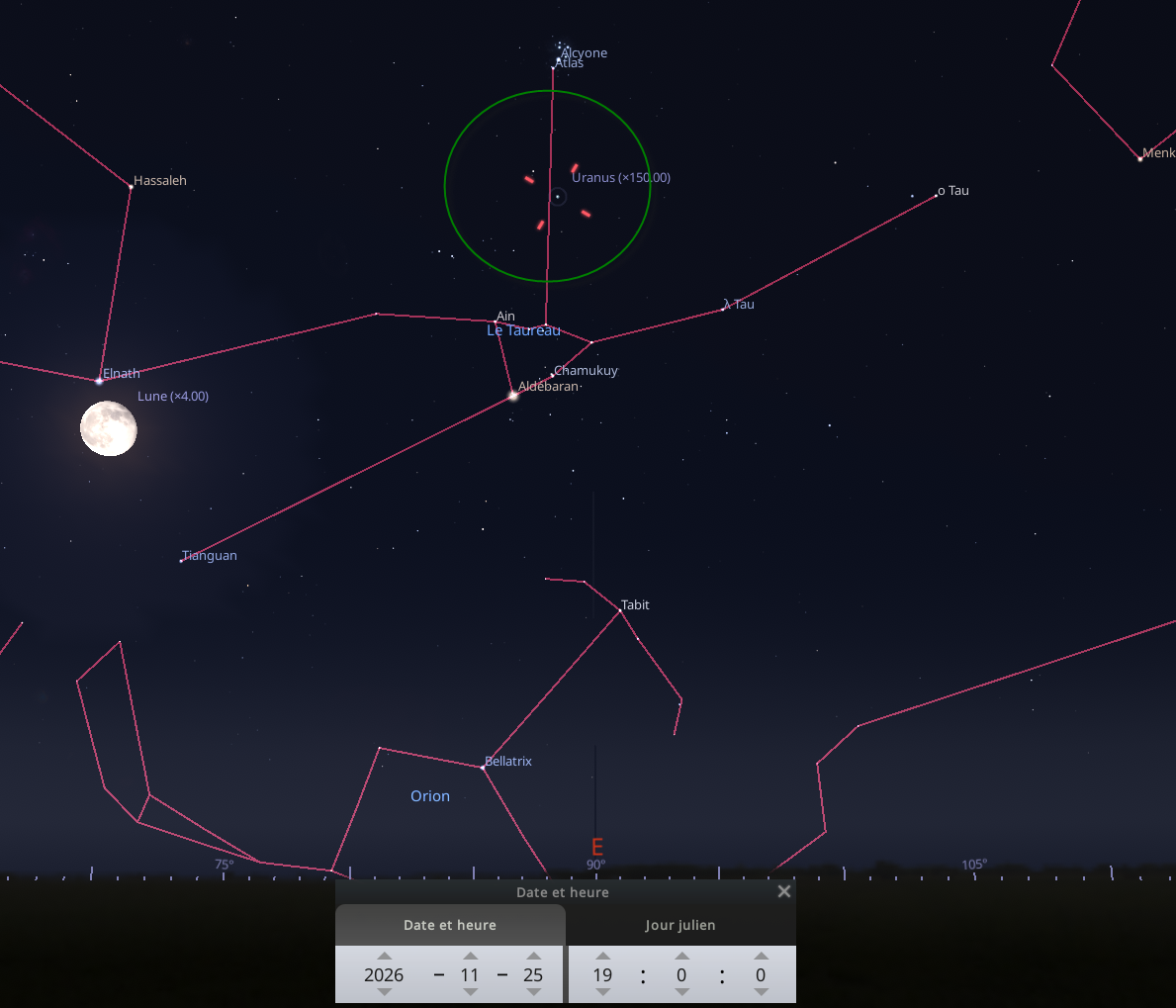Screen dimensions: 1176x1008
Task: Select the star Ain
Action: tap(496, 321)
